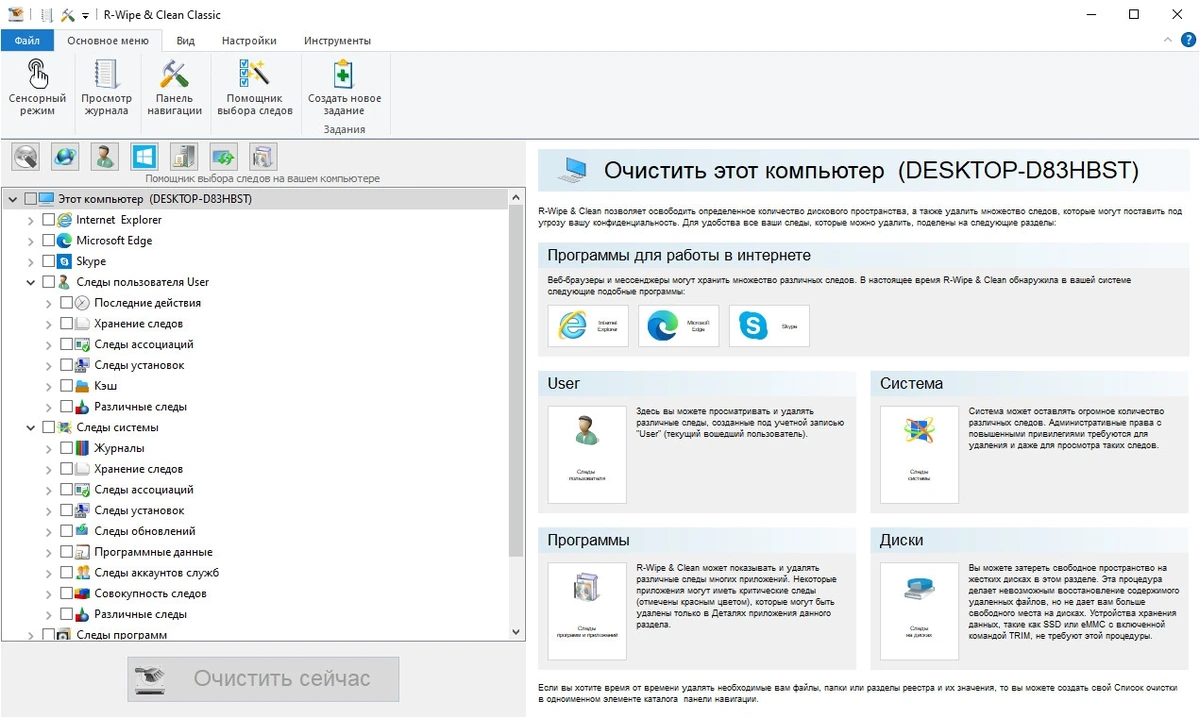
Task: Click the tree scrollbar down arrow
Action: [x=517, y=632]
